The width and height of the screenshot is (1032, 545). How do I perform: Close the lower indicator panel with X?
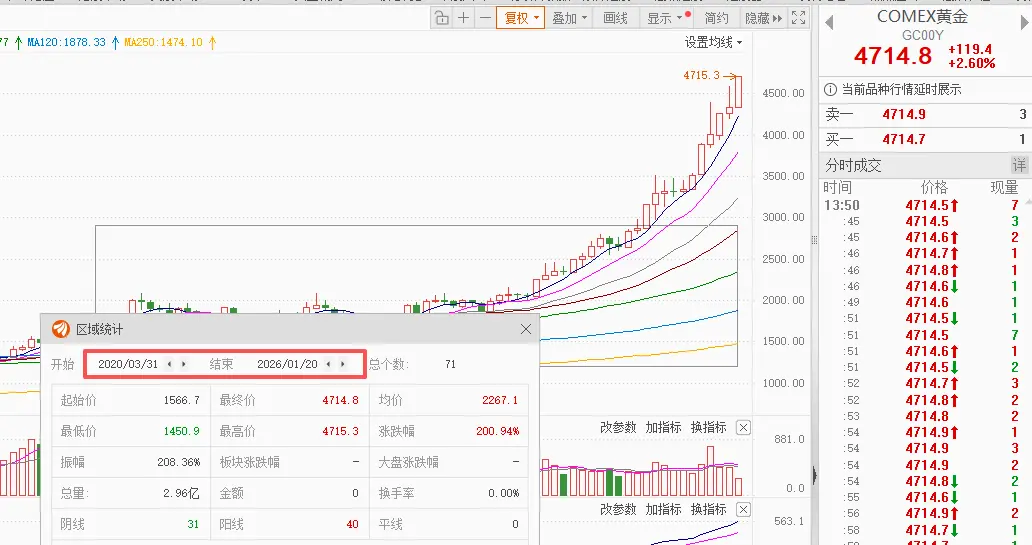pyautogui.click(x=743, y=509)
